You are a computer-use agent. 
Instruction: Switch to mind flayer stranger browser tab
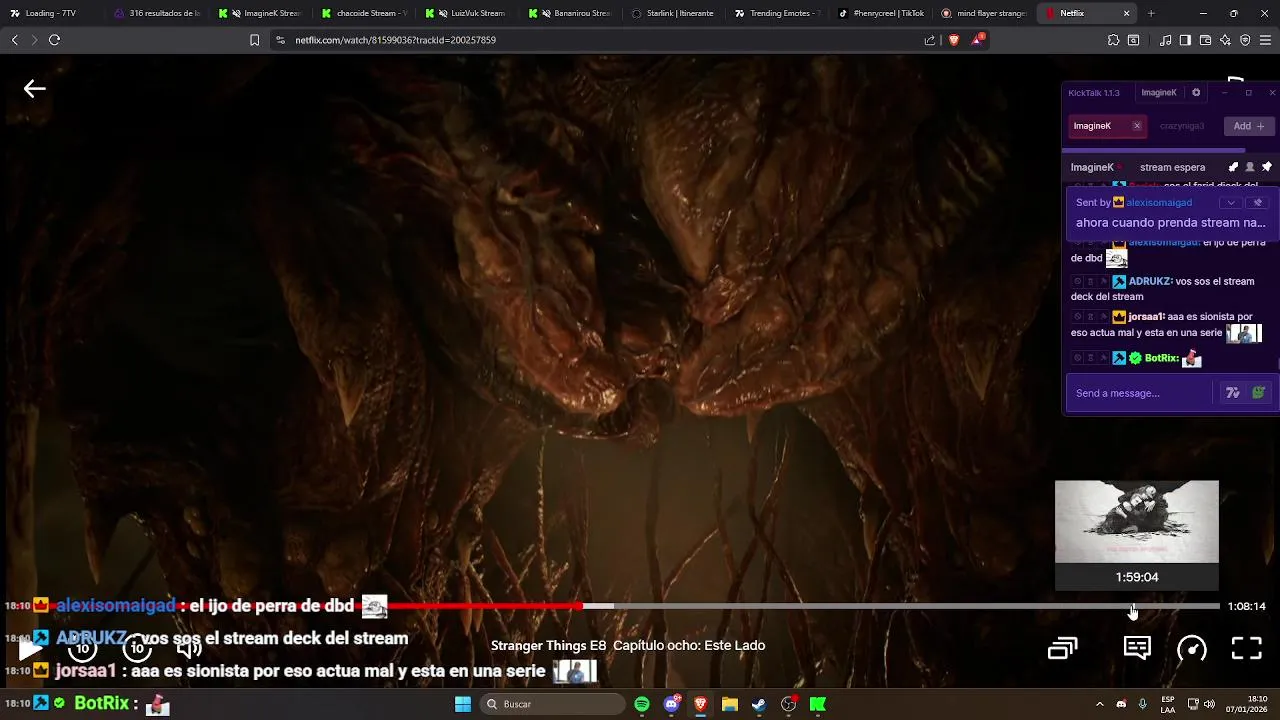(982, 13)
